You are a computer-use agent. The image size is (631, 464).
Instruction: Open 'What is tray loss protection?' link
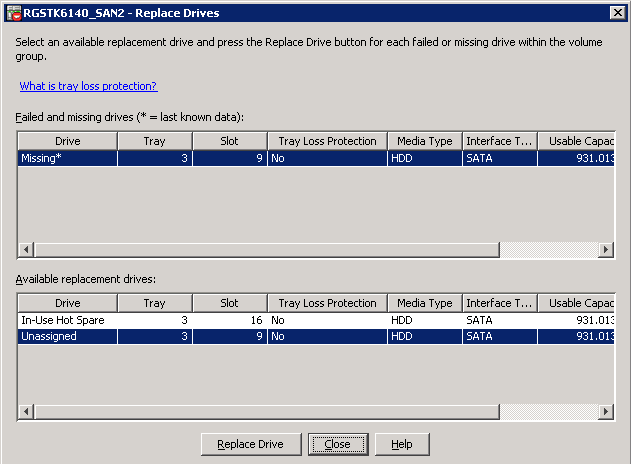pyautogui.click(x=88, y=87)
